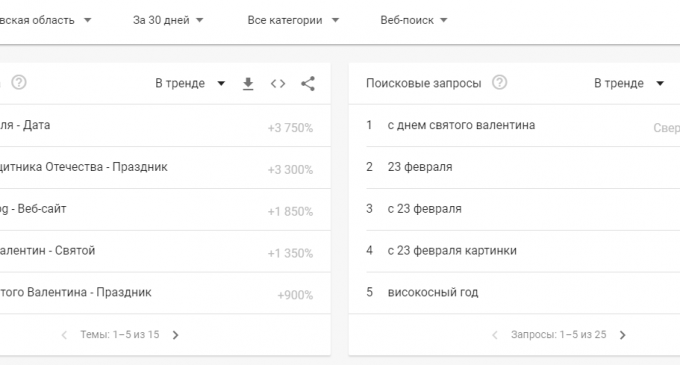Image resolution: width=680 pixels, height=365 pixels.
Task: Open the Все категории dropdown
Action: (x=293, y=20)
